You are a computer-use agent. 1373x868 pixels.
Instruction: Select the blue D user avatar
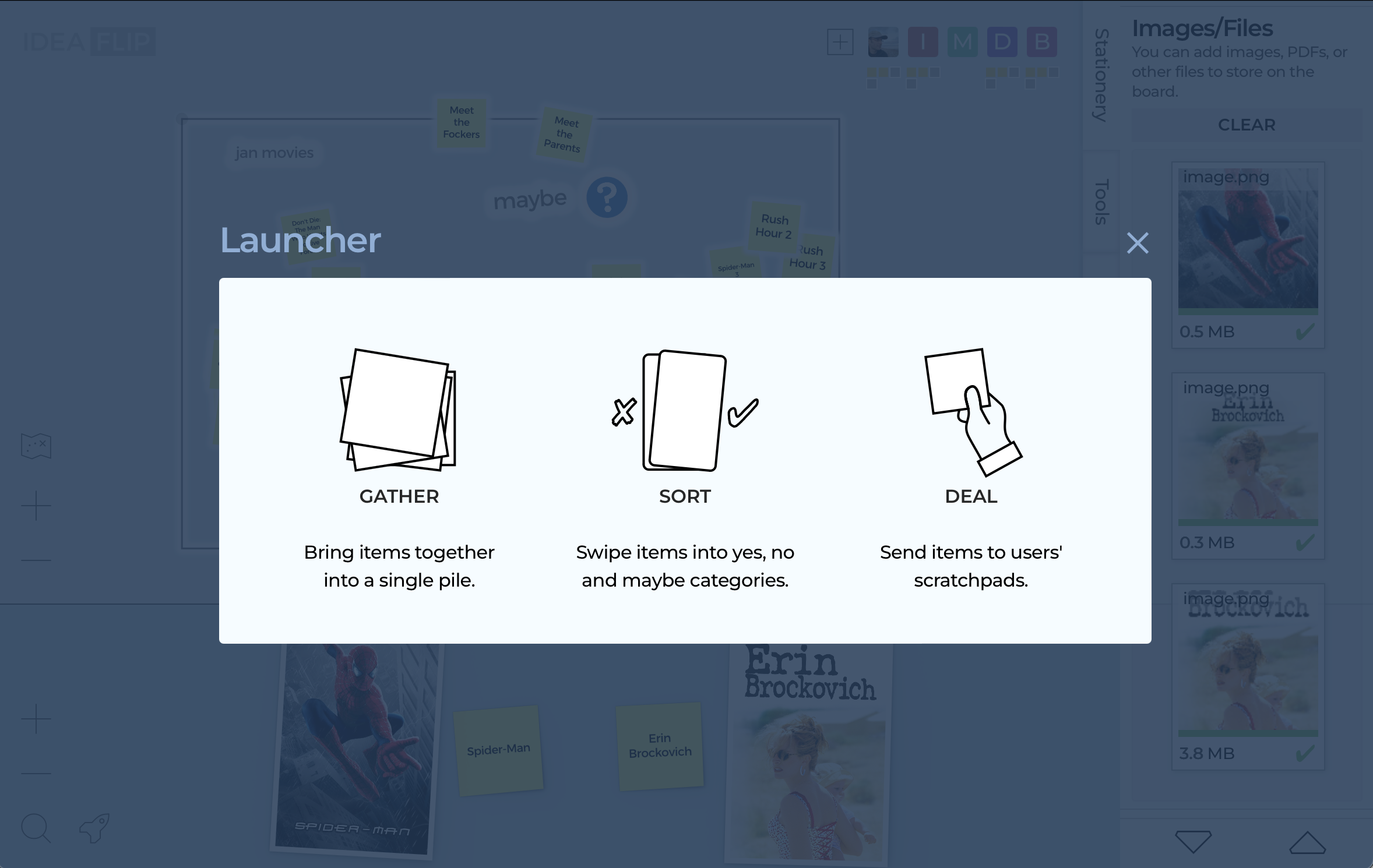1002,42
